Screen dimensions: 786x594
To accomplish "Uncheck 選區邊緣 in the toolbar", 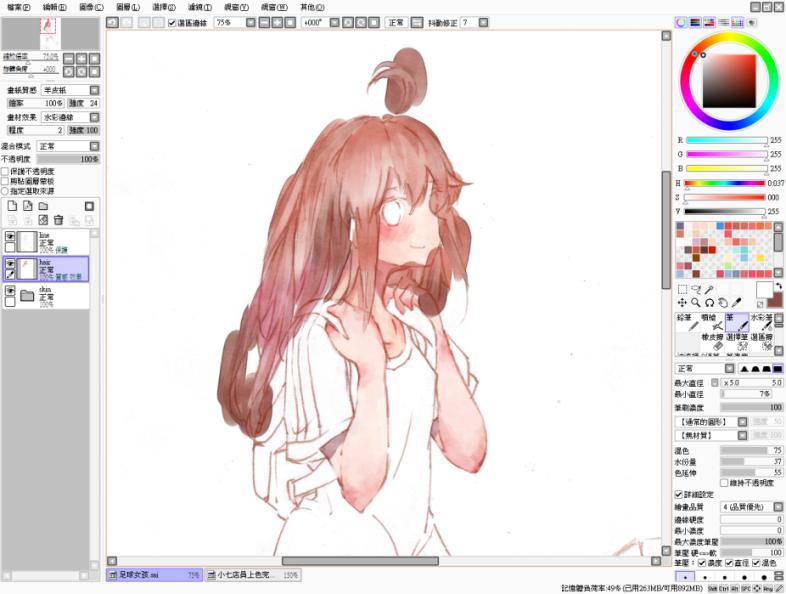I will coord(172,23).
